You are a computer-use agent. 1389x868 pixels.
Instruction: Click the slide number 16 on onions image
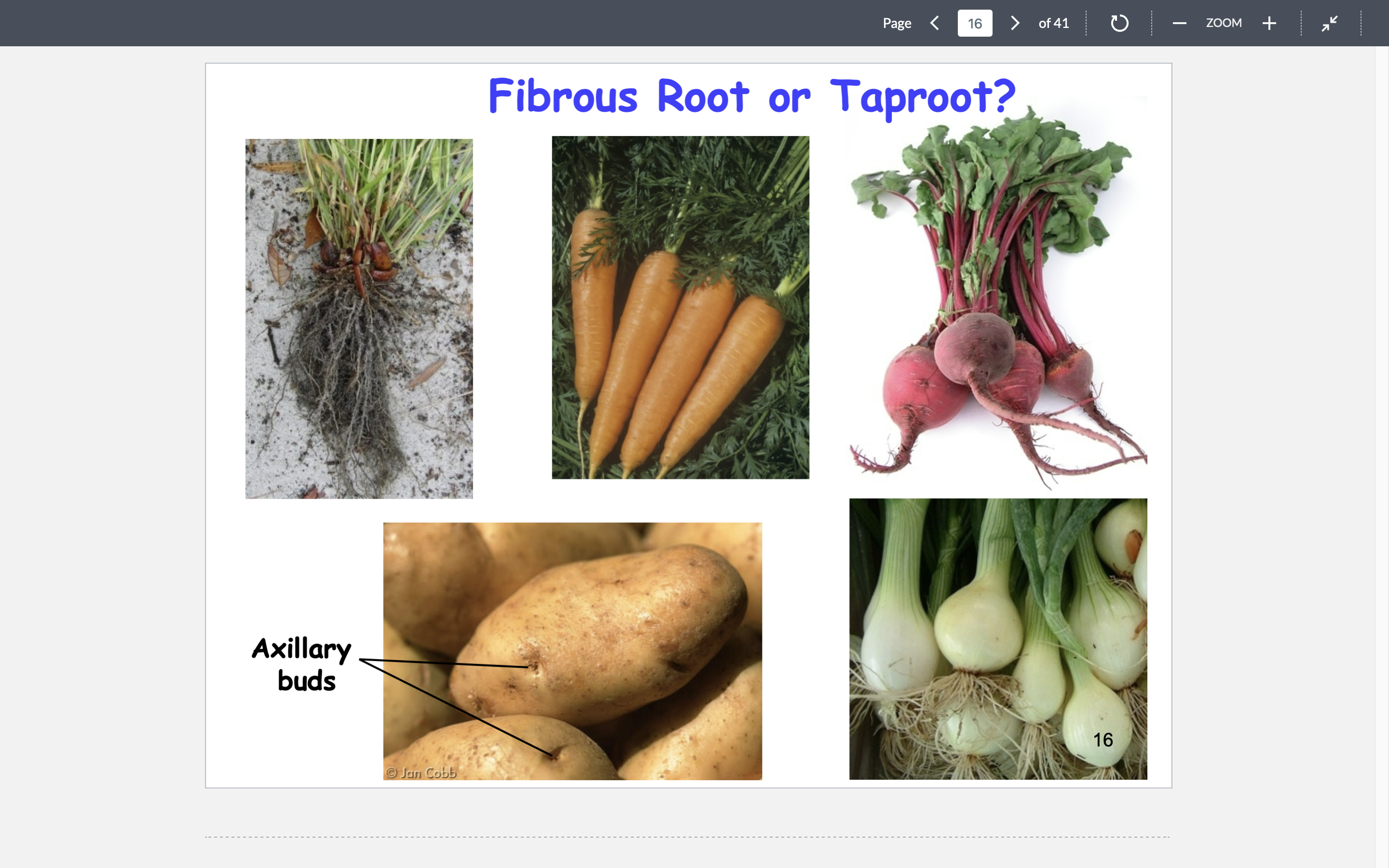tap(1103, 740)
